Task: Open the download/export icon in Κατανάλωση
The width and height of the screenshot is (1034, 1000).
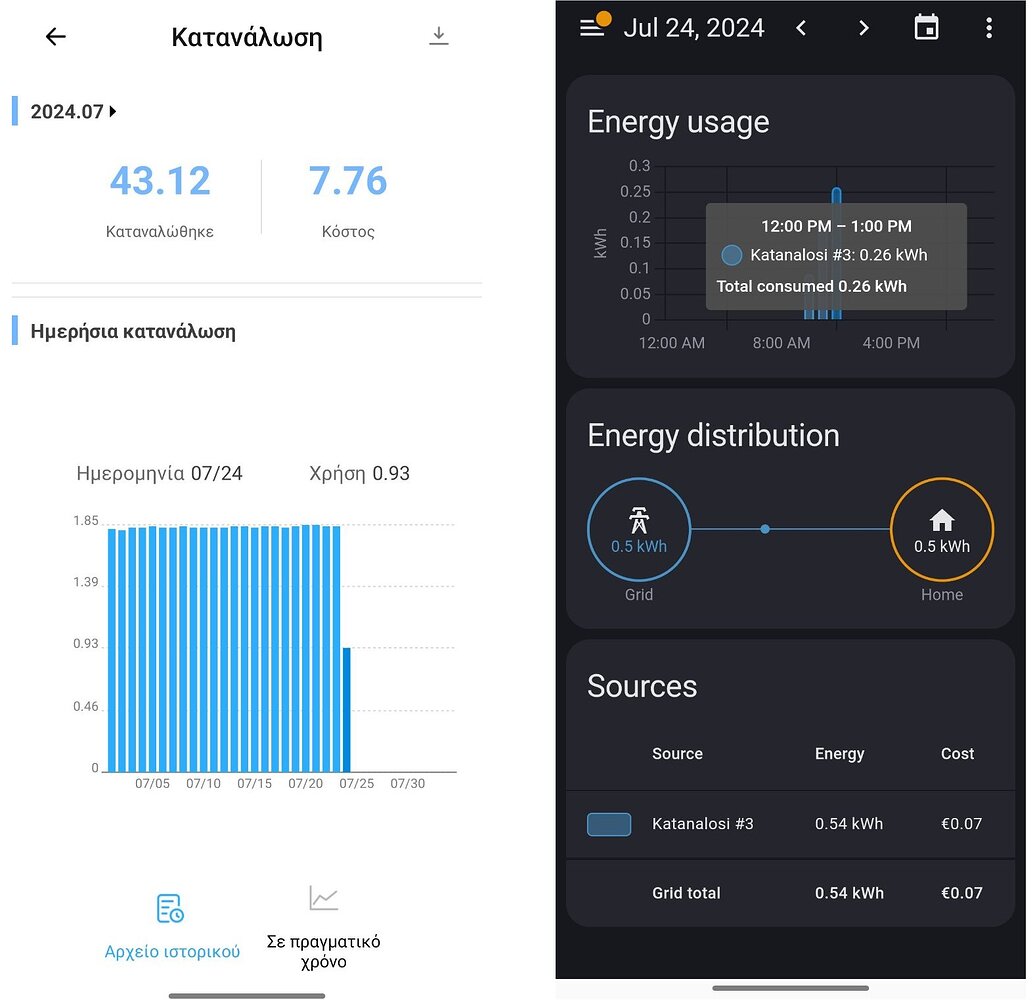Action: 438,35
